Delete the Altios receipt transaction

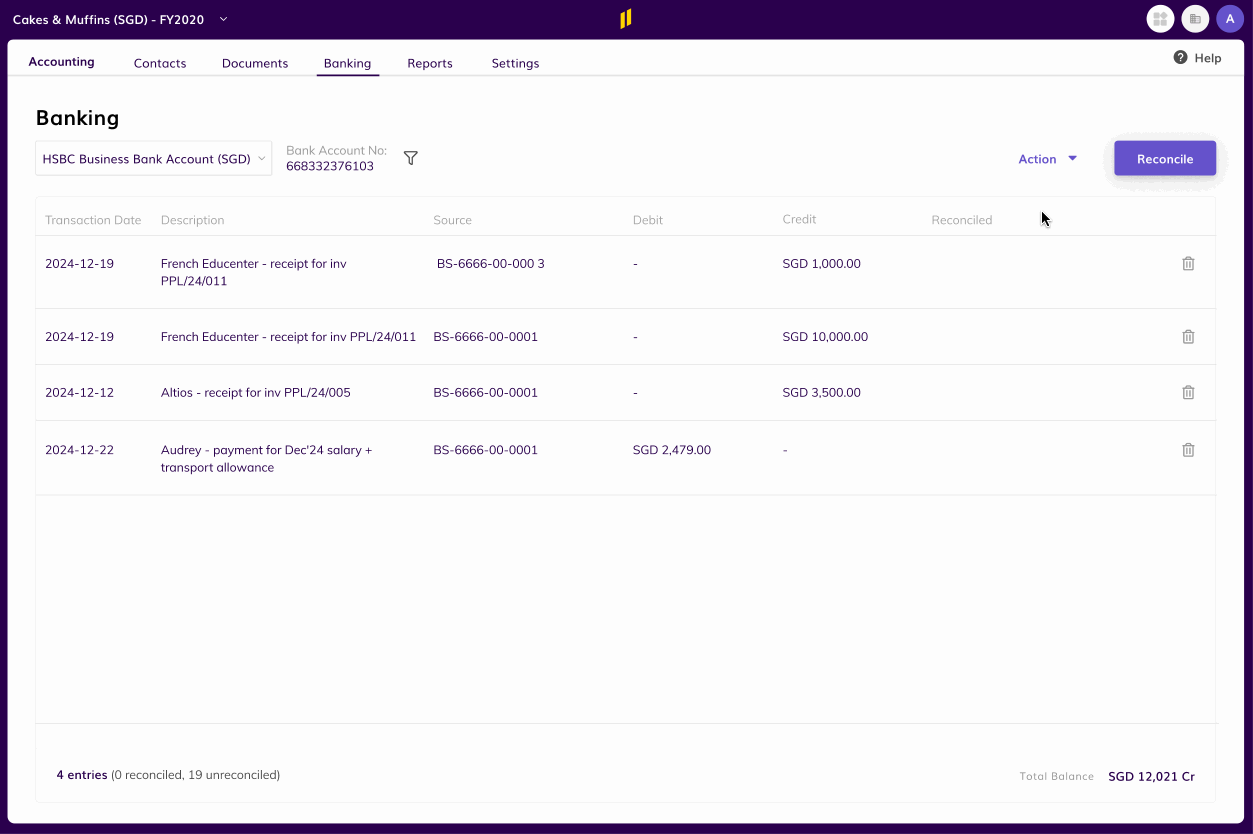pos(1188,392)
